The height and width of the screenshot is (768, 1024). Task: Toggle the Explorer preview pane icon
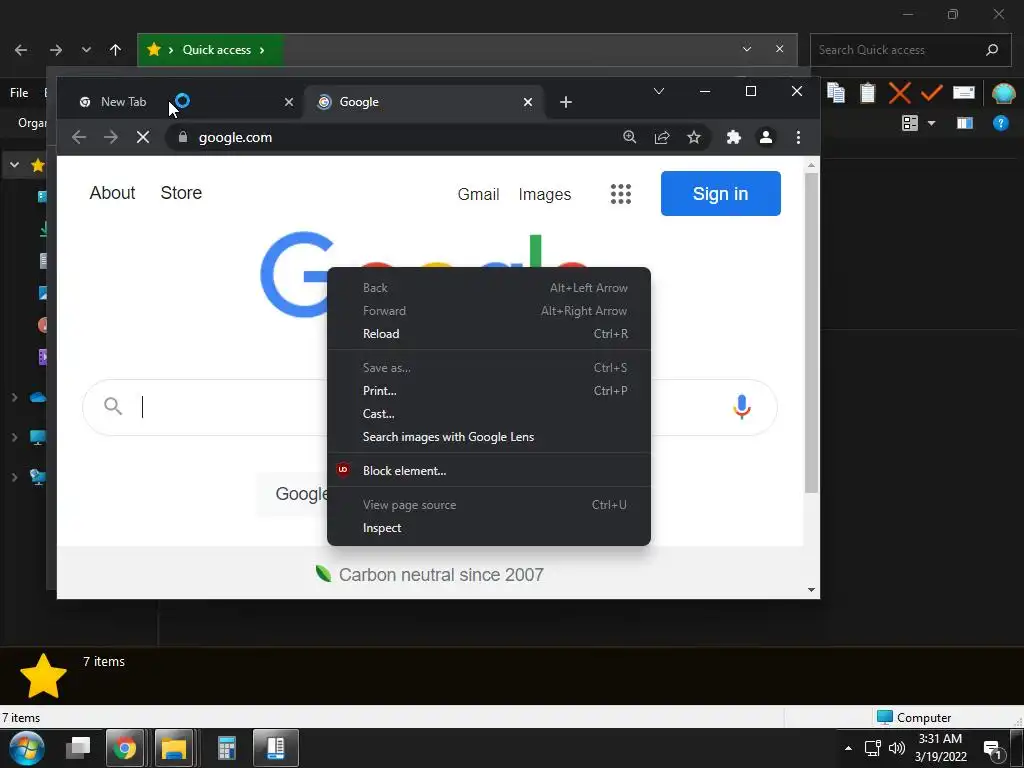(x=965, y=123)
